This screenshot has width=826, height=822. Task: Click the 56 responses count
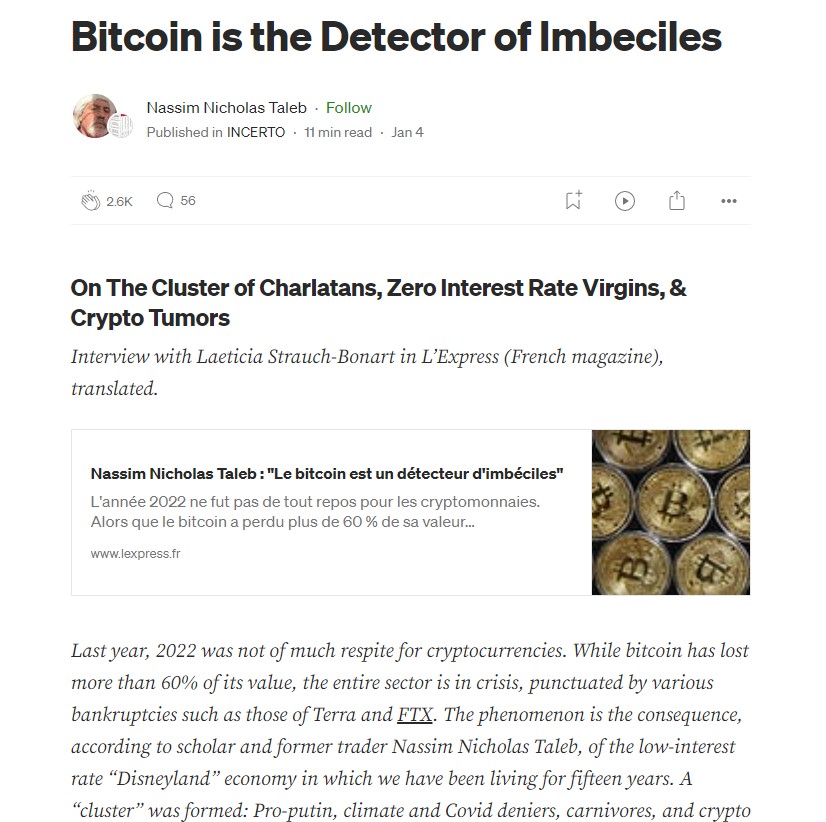pyautogui.click(x=188, y=201)
